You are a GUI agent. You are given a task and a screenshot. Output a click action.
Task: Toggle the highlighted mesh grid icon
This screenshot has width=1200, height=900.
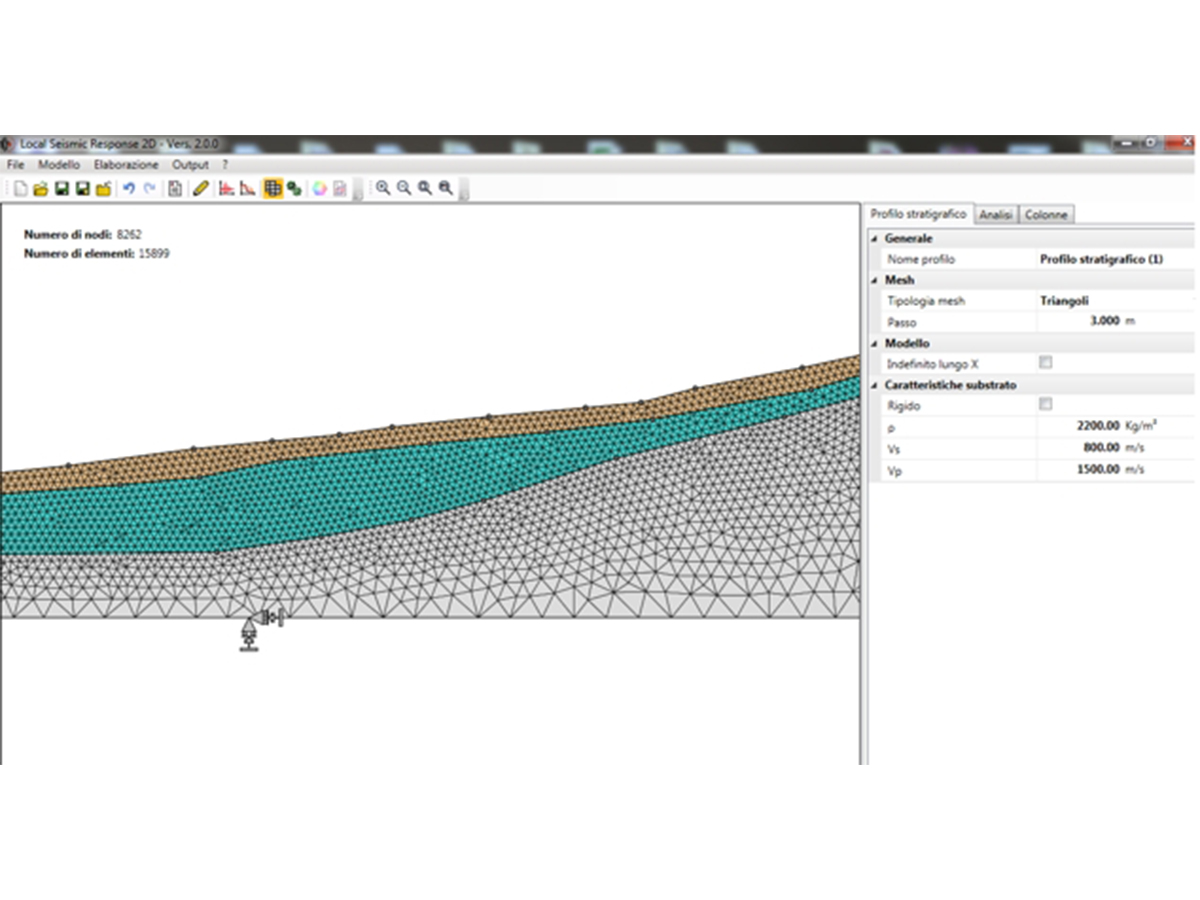click(x=272, y=188)
